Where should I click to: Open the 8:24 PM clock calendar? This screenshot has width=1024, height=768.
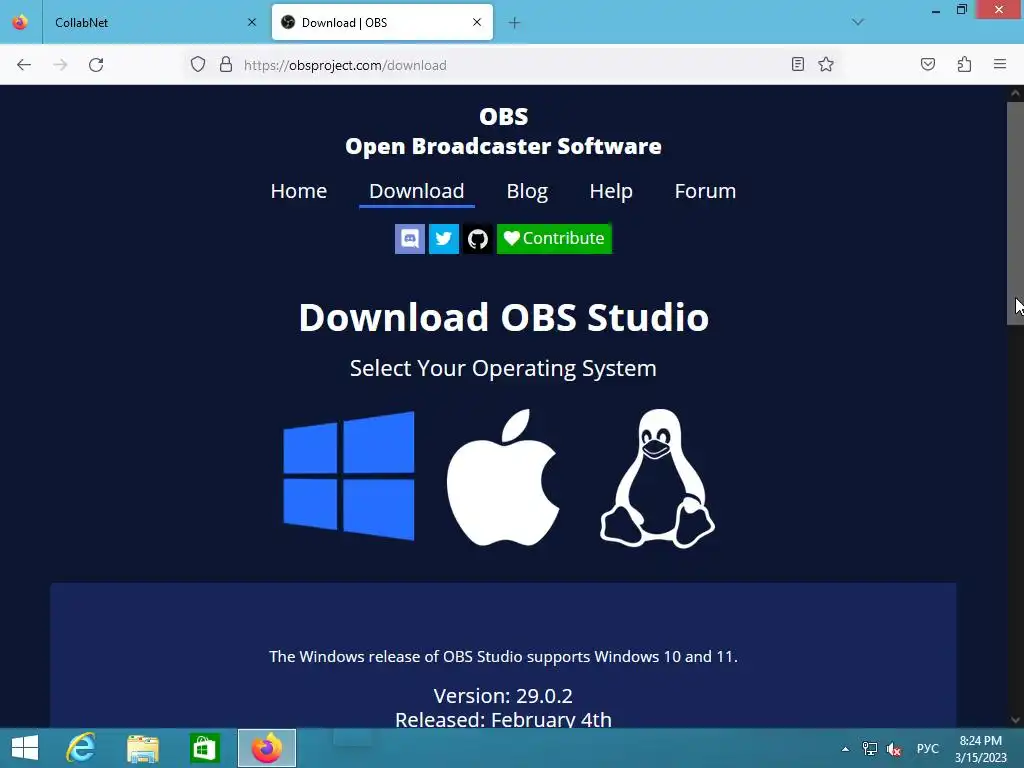[x=980, y=749]
